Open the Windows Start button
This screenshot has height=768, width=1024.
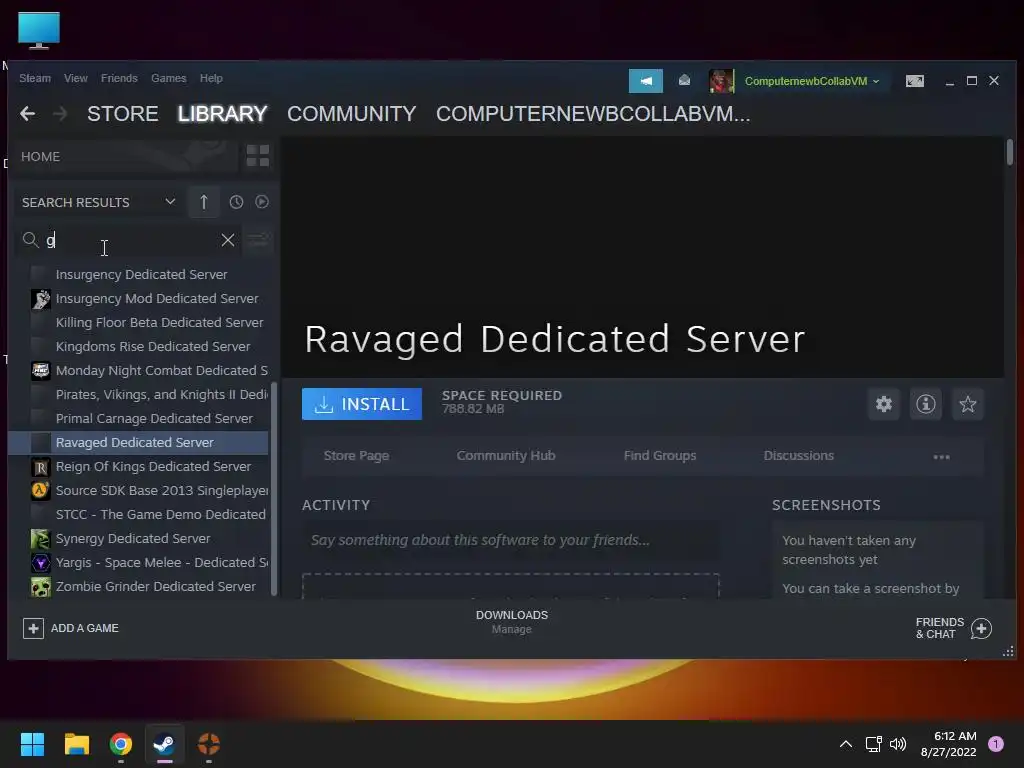(32, 744)
